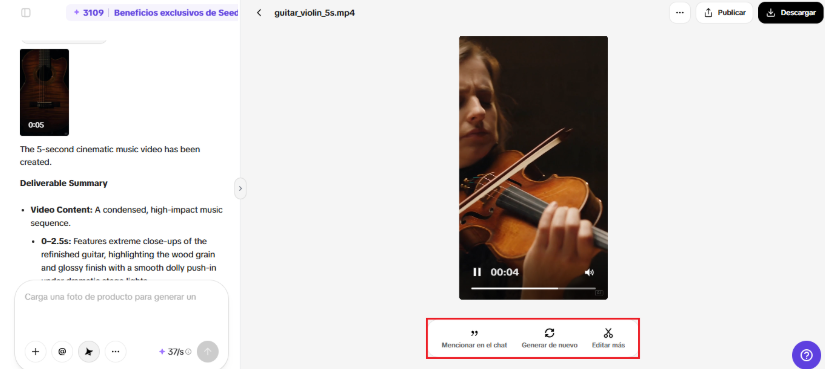825x369 pixels.
Task: Open the guitar video thumbnail in chat
Action: 44,92
